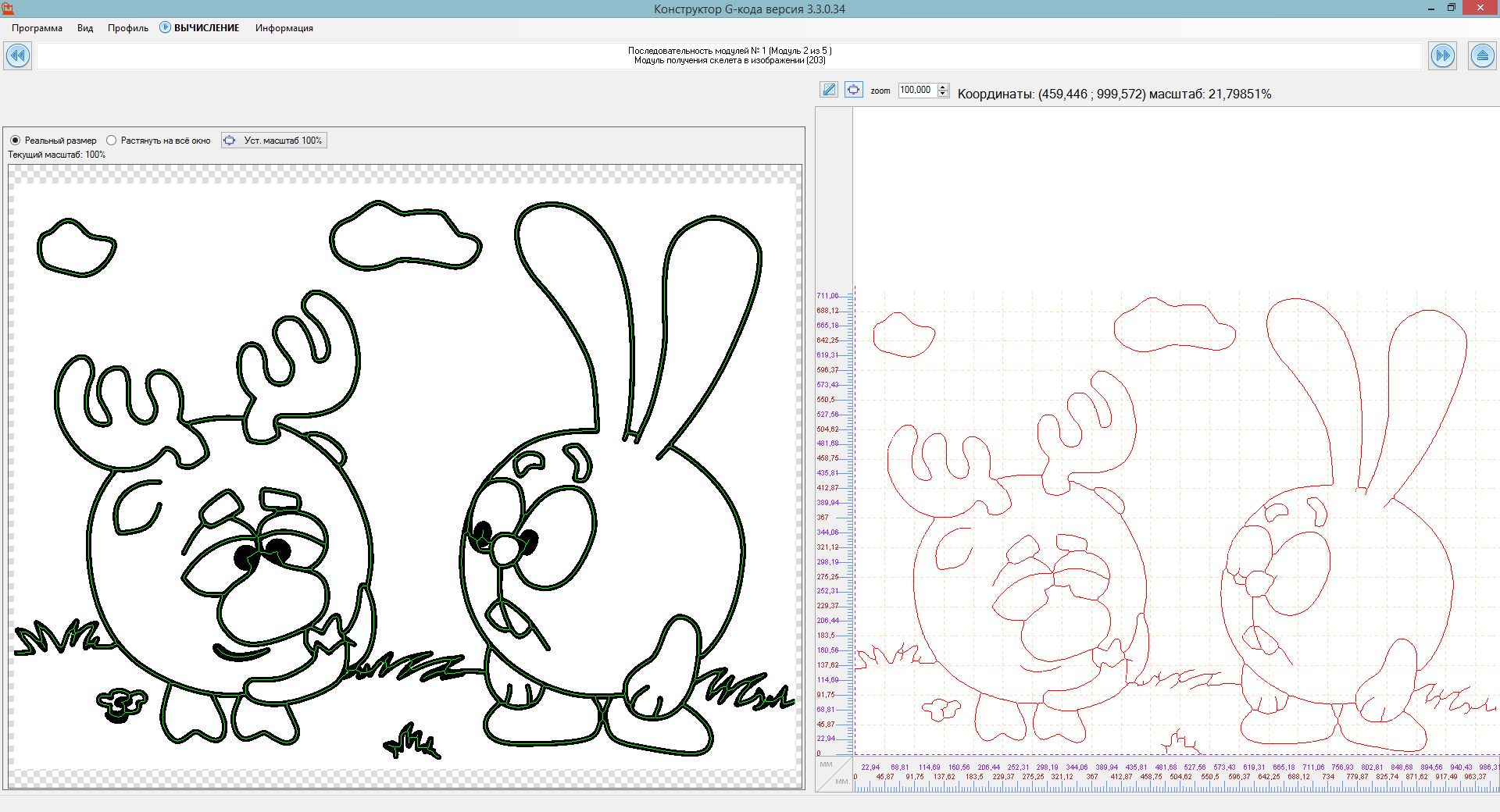This screenshot has width=1500, height=812.
Task: Click the pencil edit icon beside zoom
Action: 829,90
